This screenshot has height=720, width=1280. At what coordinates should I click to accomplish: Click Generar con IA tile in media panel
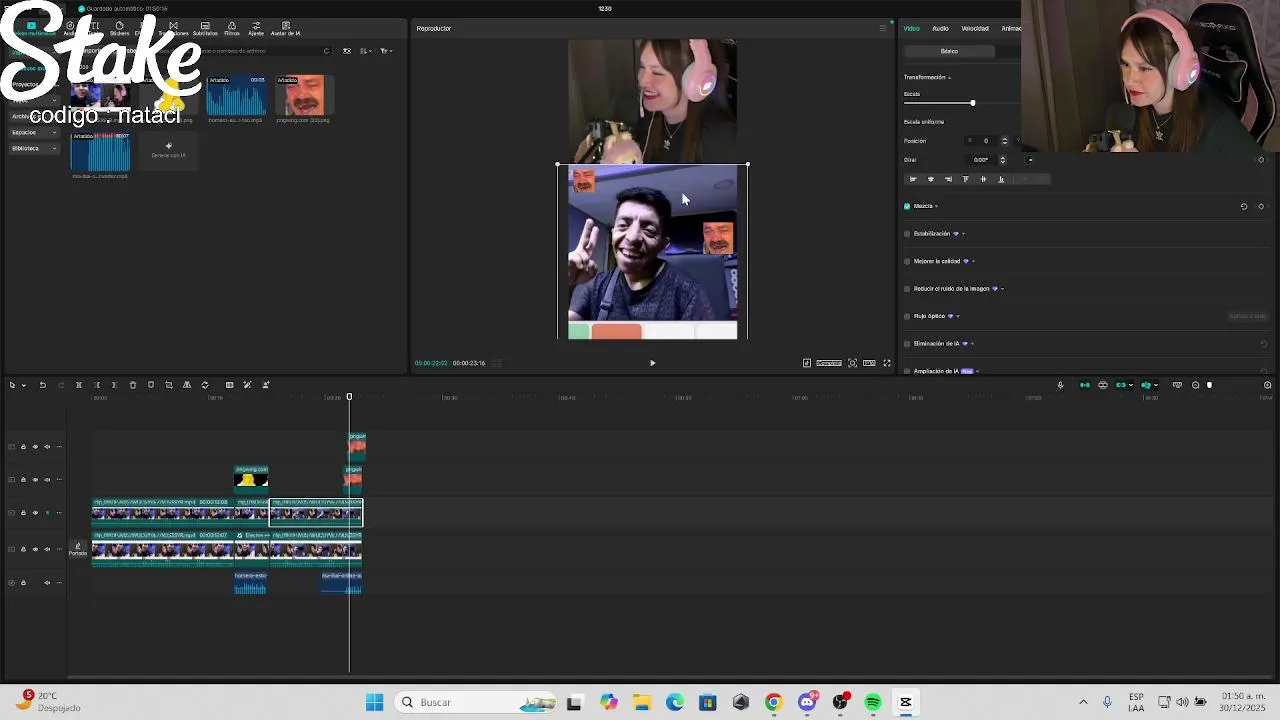pyautogui.click(x=168, y=150)
